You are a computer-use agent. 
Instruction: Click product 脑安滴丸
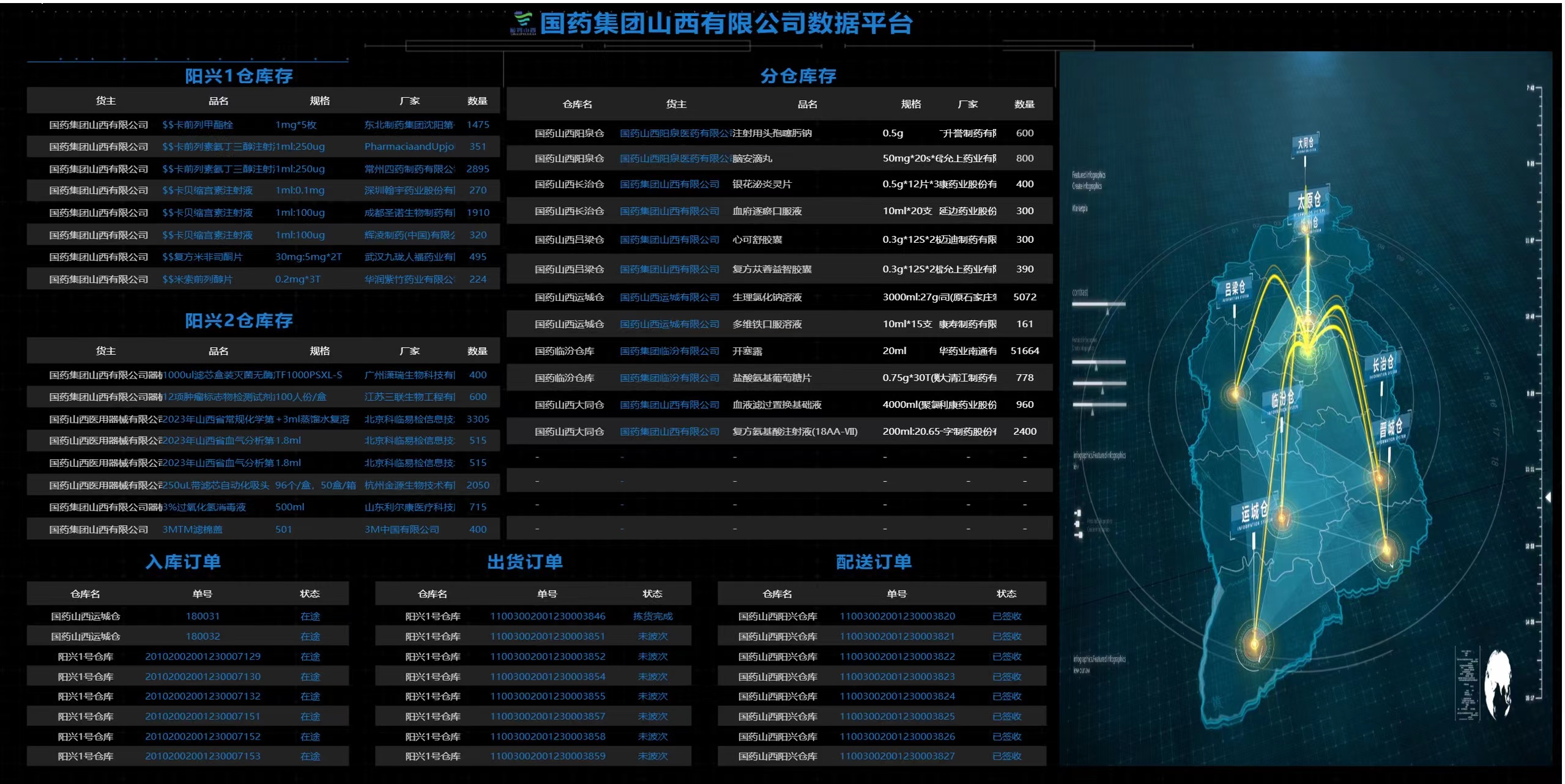(753, 158)
